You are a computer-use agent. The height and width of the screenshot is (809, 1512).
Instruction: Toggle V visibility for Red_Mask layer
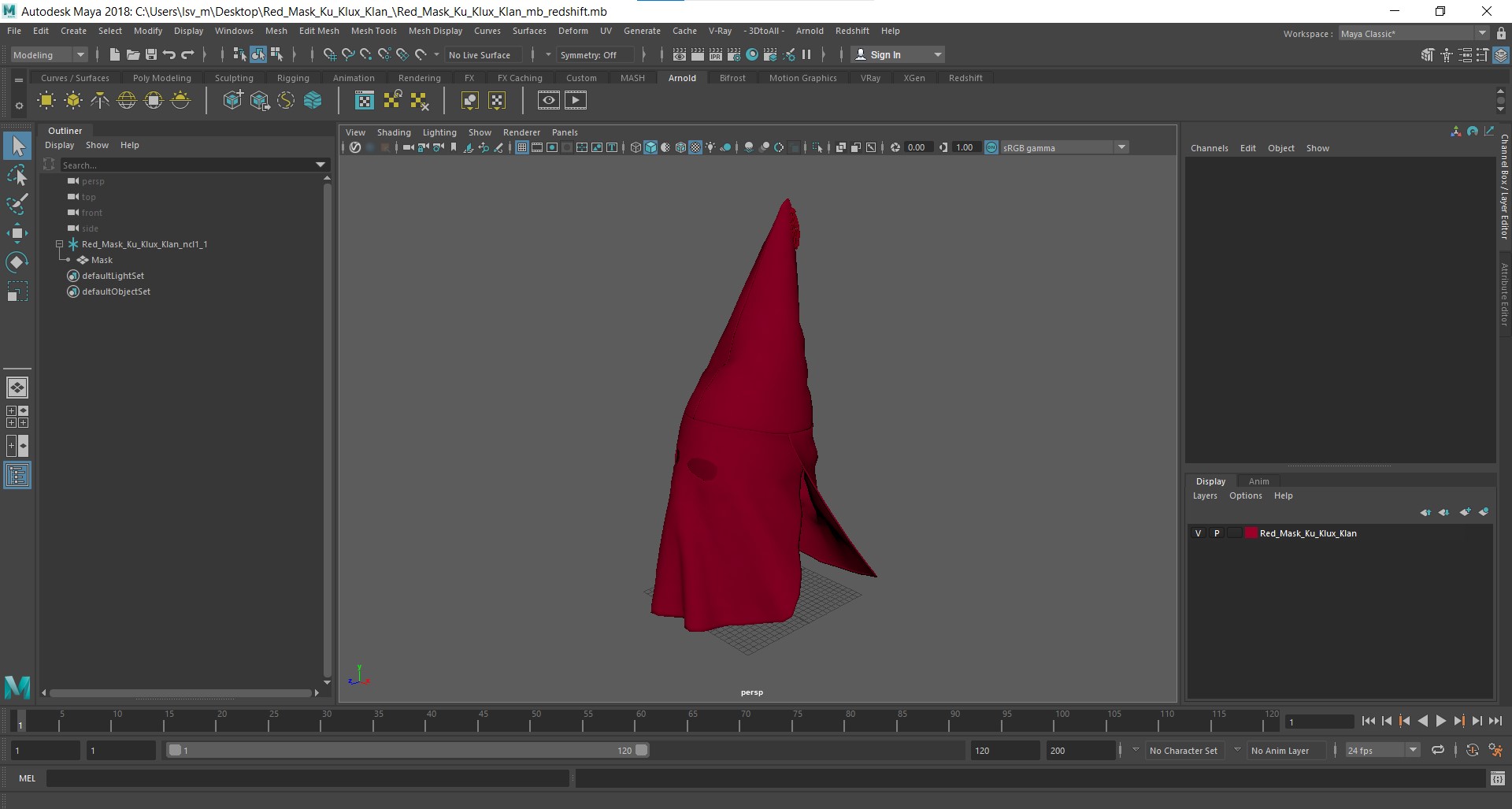pos(1199,533)
